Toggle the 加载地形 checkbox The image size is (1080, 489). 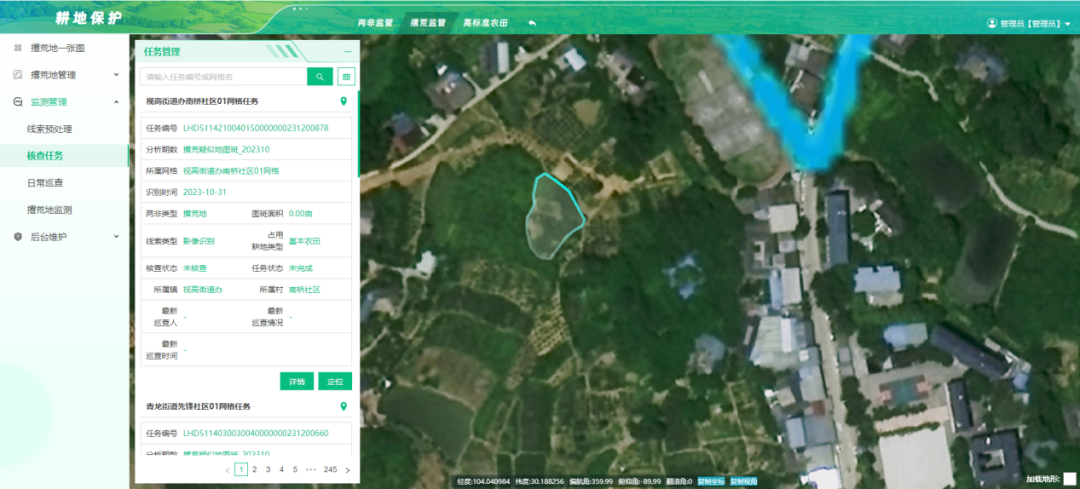pyautogui.click(x=1069, y=478)
